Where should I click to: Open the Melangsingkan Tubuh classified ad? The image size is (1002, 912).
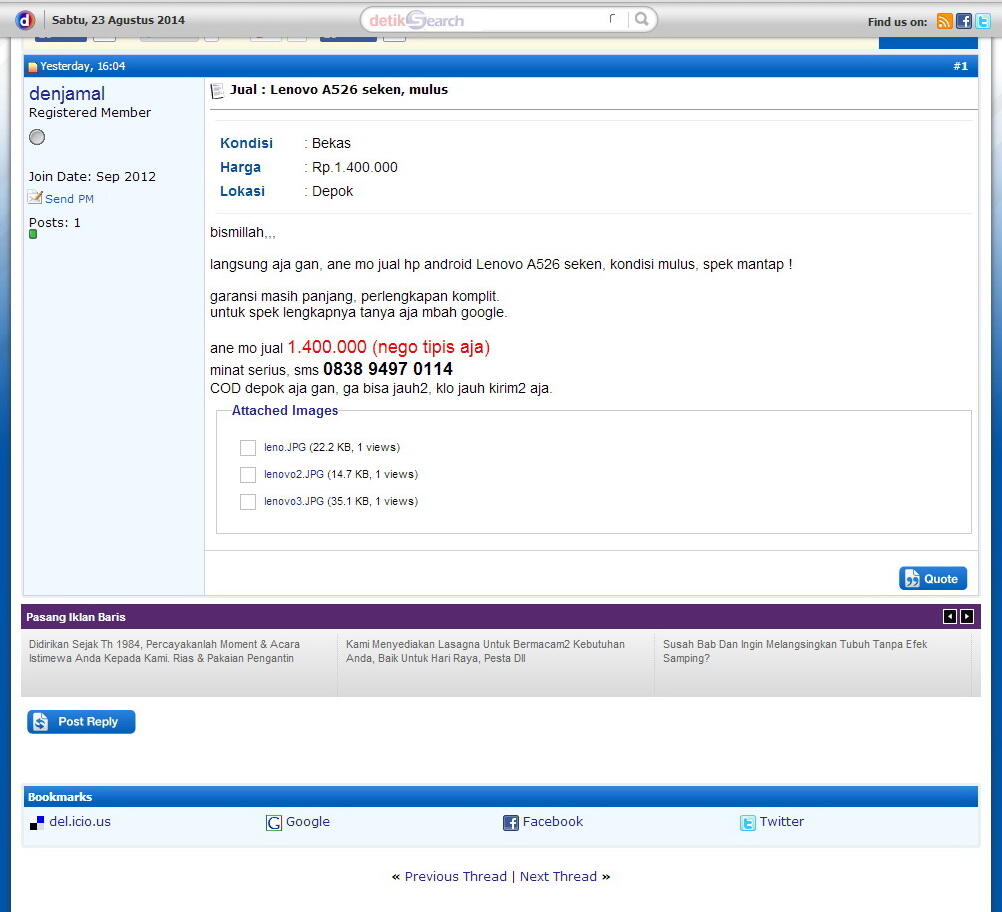(x=795, y=651)
